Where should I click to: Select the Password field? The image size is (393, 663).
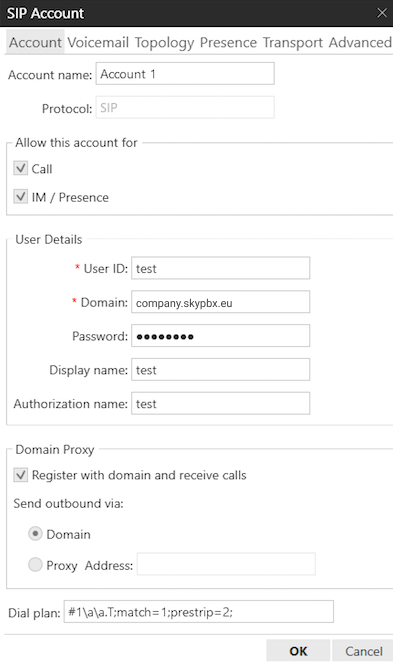tap(220, 336)
